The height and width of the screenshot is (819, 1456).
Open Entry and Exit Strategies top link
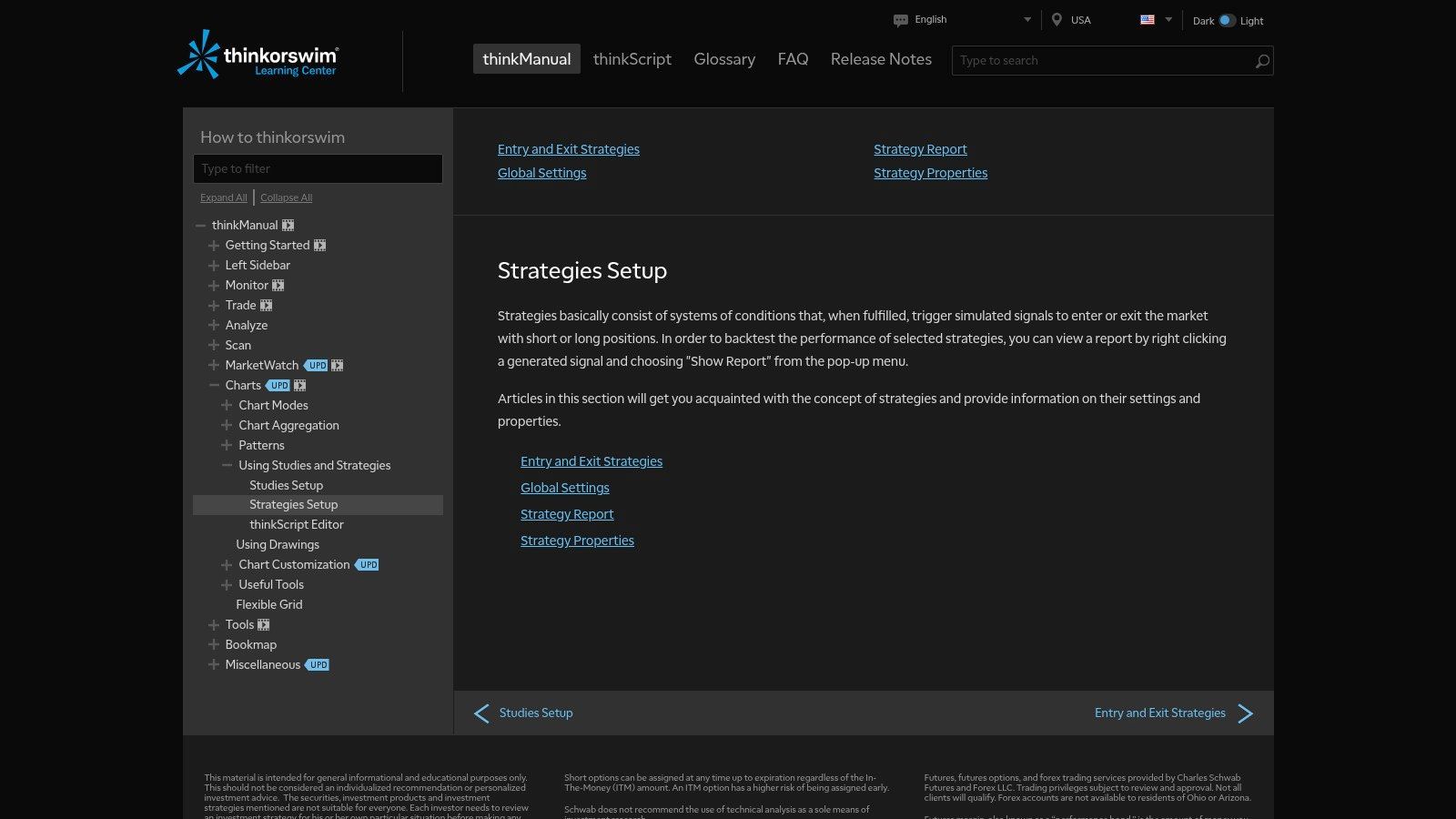[x=569, y=149]
